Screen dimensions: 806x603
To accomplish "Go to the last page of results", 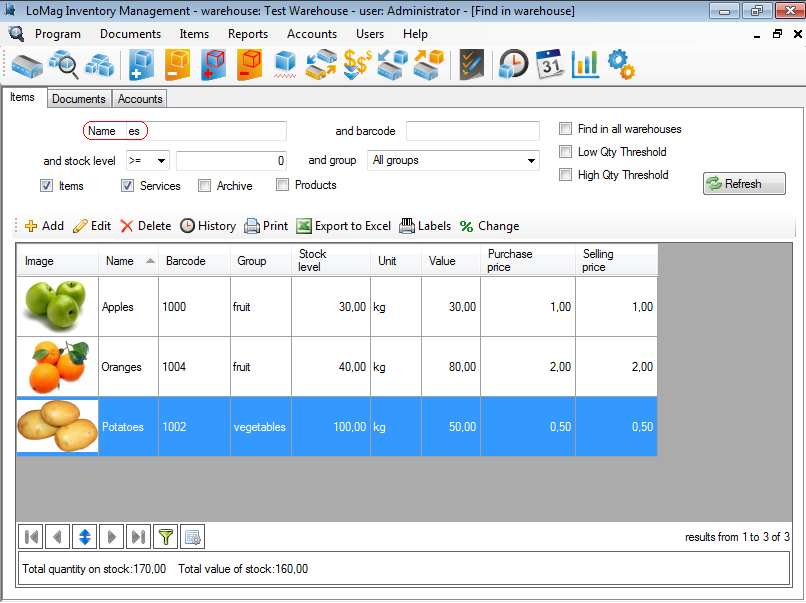I will (139, 537).
